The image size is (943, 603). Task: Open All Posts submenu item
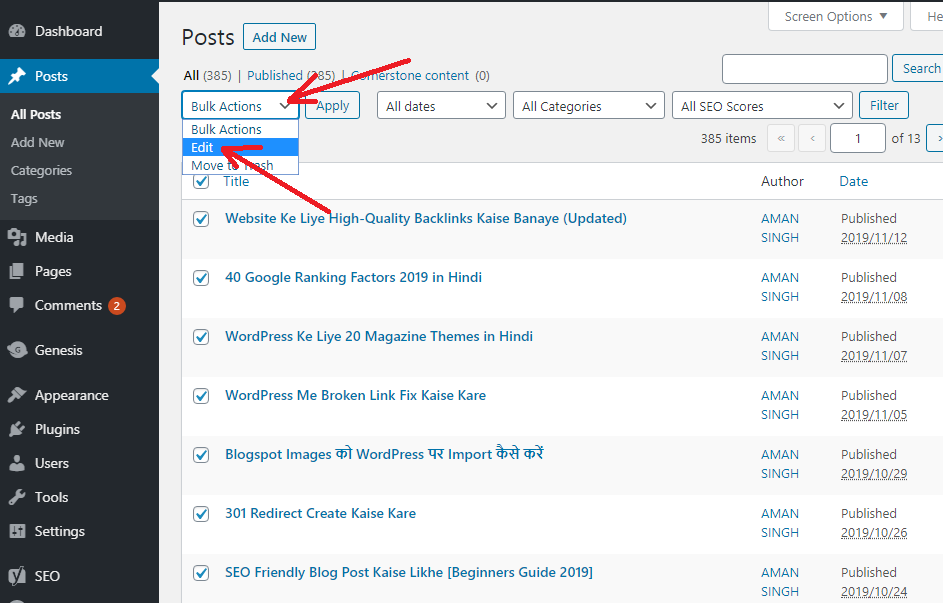pos(36,114)
